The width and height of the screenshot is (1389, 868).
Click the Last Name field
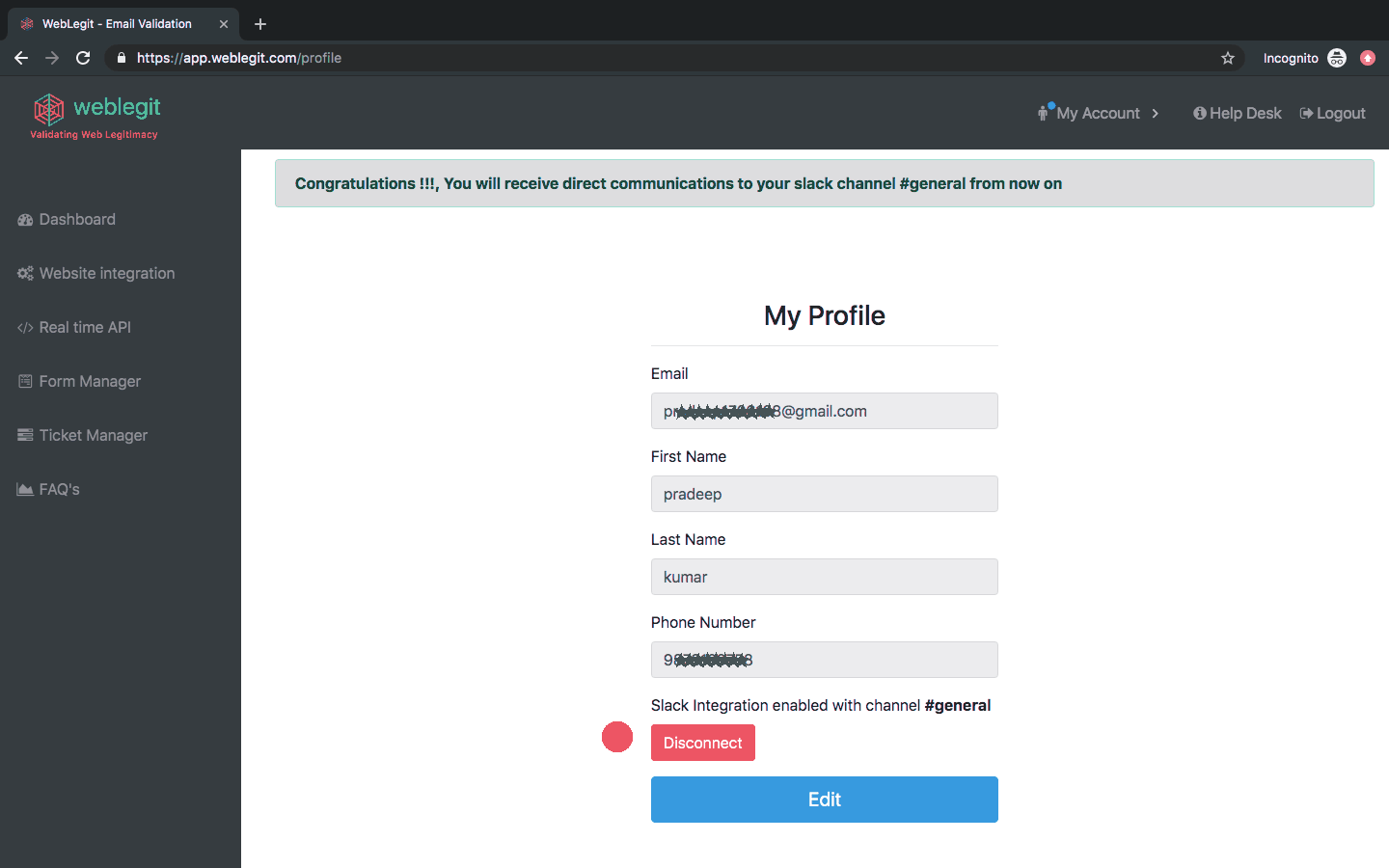(x=825, y=577)
